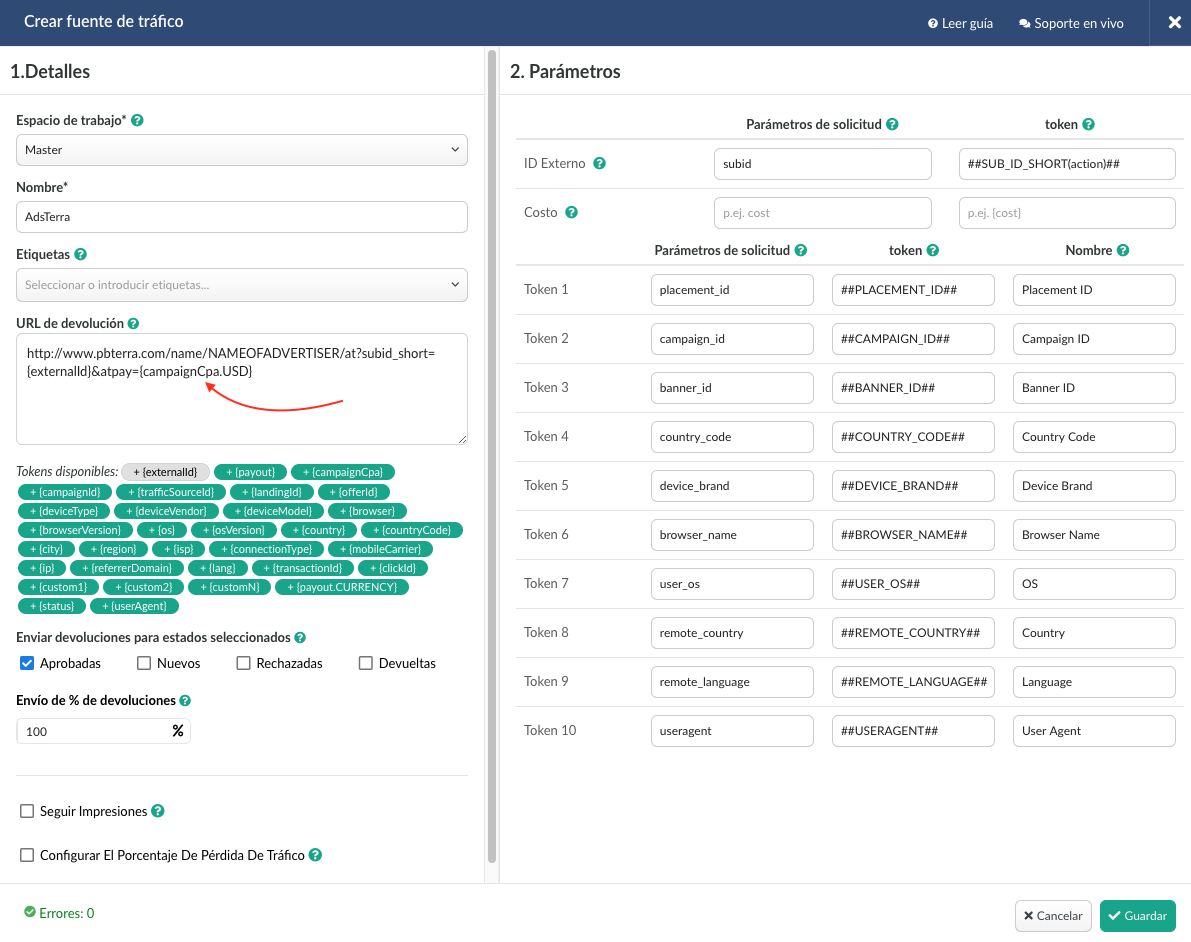Click the ##REMOTE_COUNTRY## token field
The width and height of the screenshot is (1191, 942).
coord(913,633)
